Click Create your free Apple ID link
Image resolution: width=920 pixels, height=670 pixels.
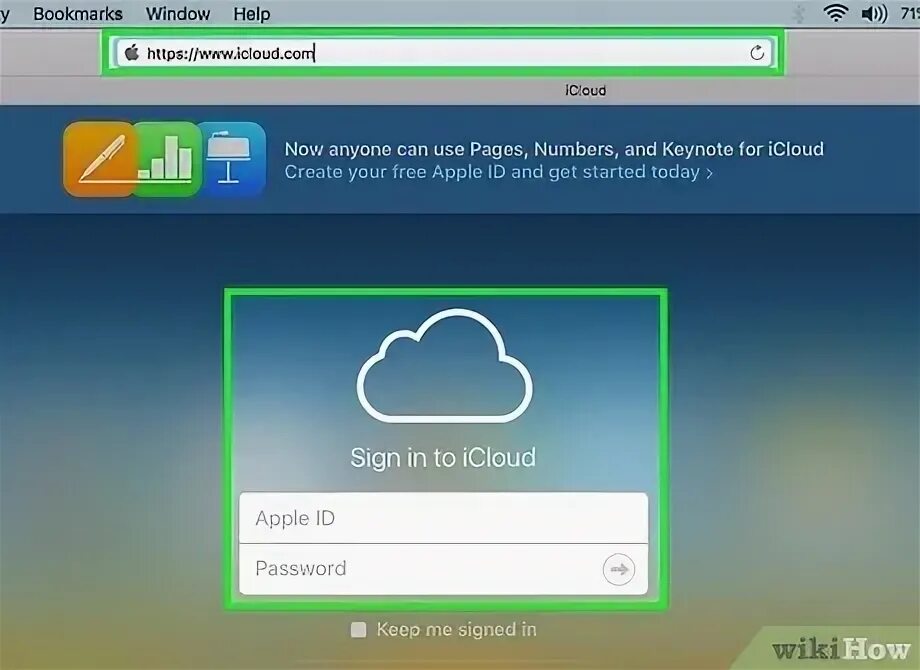click(498, 172)
